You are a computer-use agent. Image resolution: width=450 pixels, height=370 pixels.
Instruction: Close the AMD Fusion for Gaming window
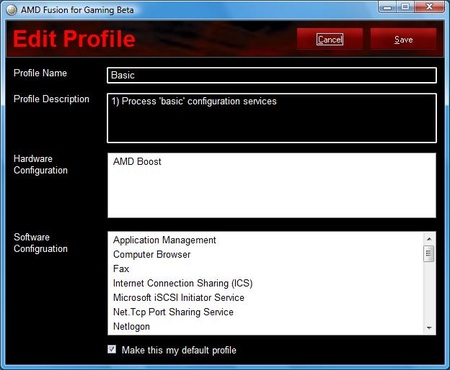(x=429, y=7)
